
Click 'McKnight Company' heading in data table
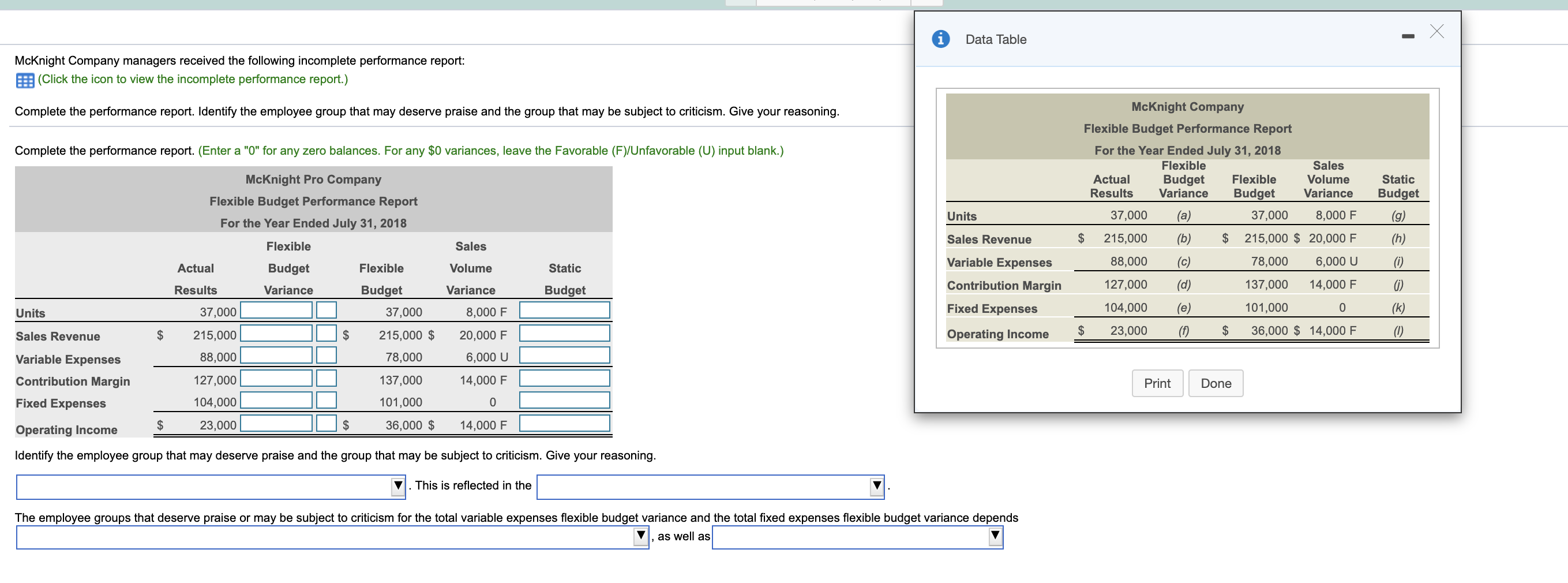pos(1187,107)
